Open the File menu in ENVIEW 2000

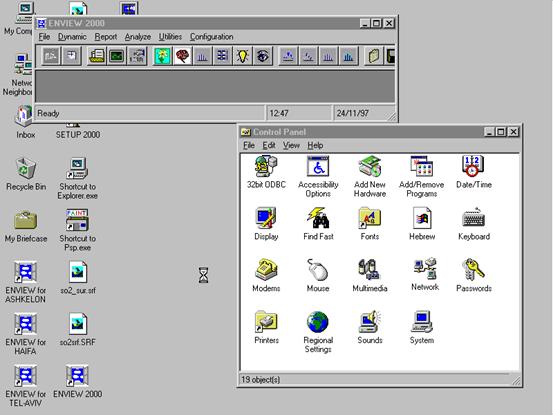(x=44, y=37)
